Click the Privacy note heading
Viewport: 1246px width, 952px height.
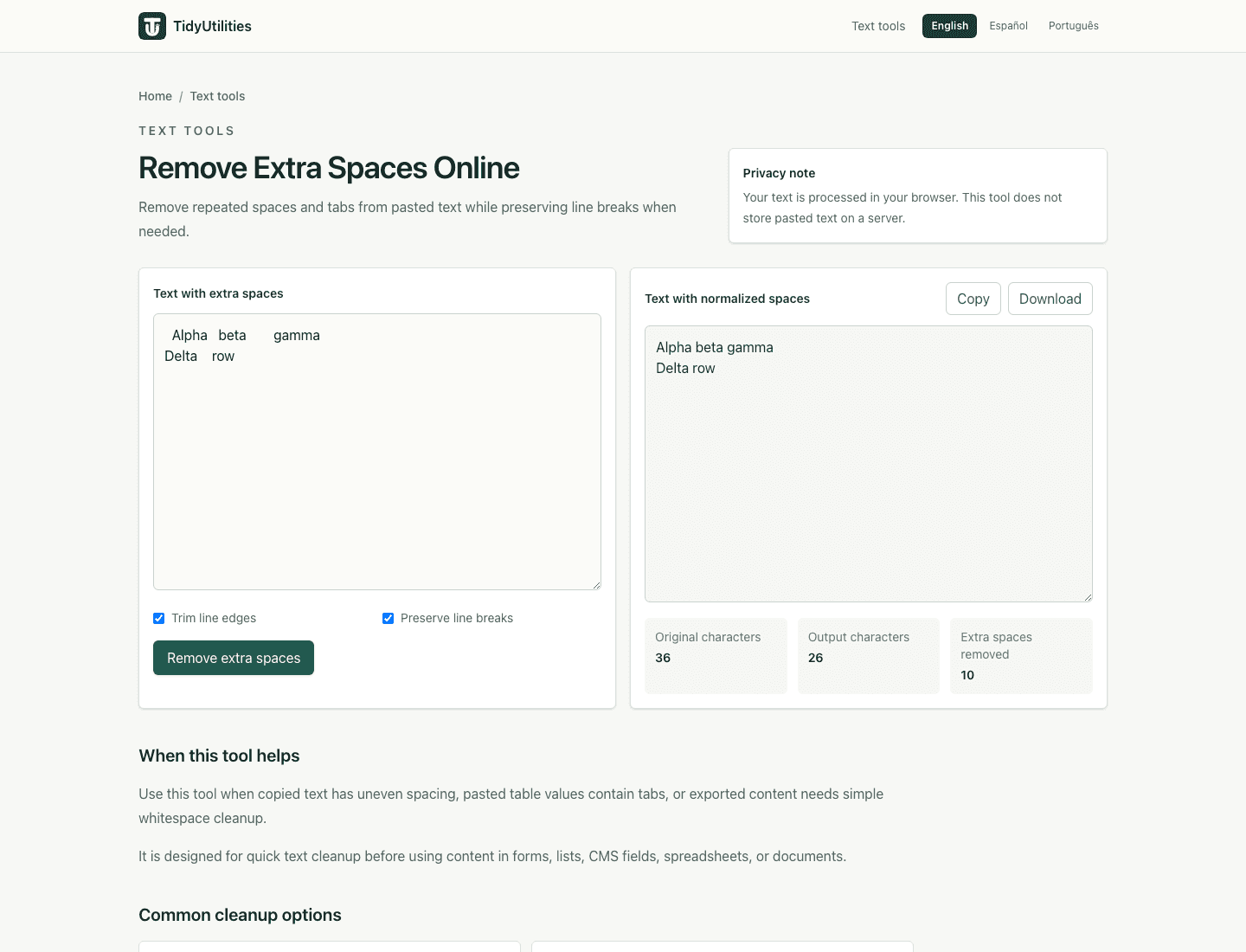[779, 173]
